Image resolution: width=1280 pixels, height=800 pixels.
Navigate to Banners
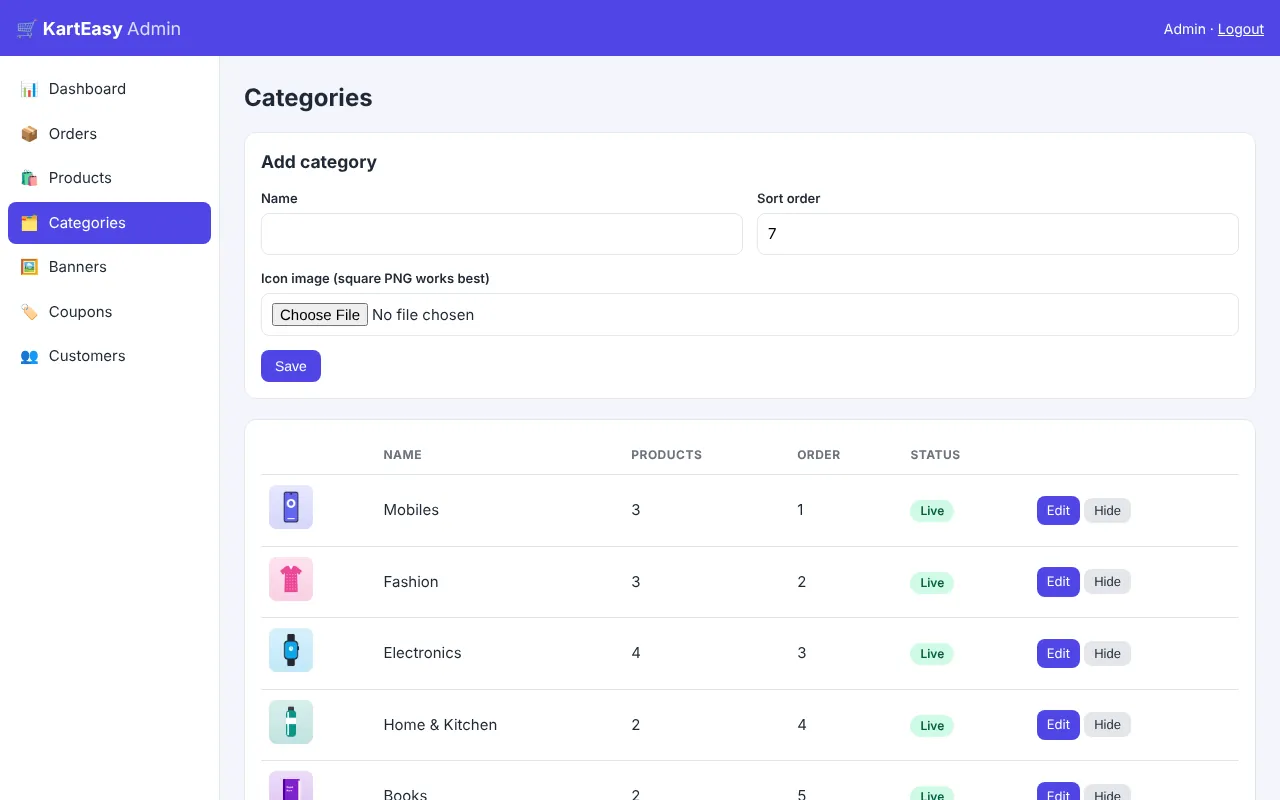109,267
